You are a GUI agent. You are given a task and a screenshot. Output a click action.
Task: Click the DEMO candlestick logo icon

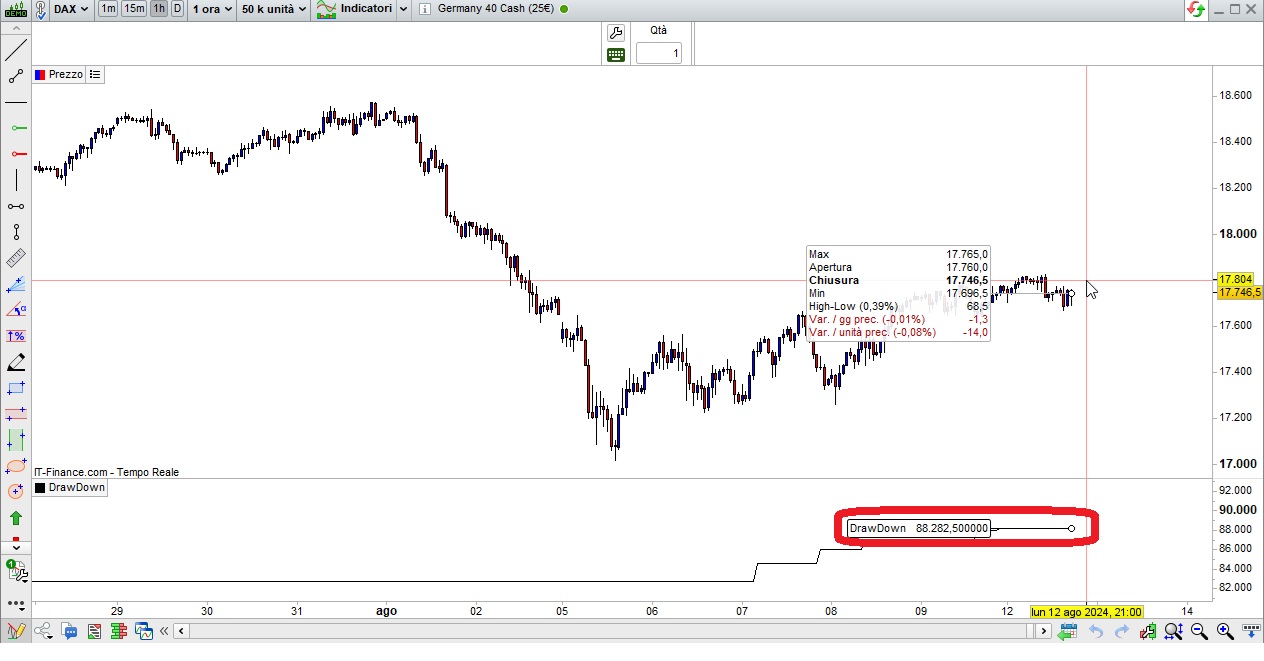16,9
